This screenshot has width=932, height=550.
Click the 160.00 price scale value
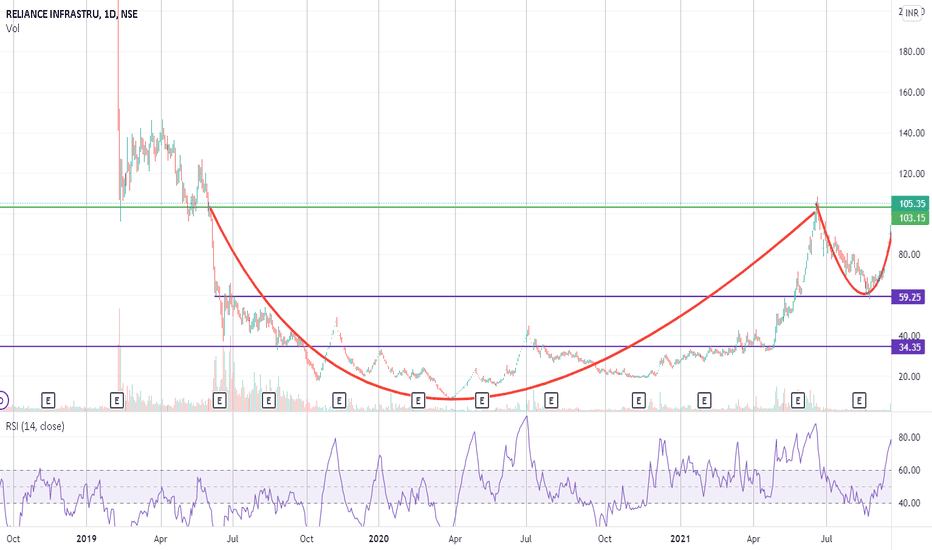click(x=912, y=92)
